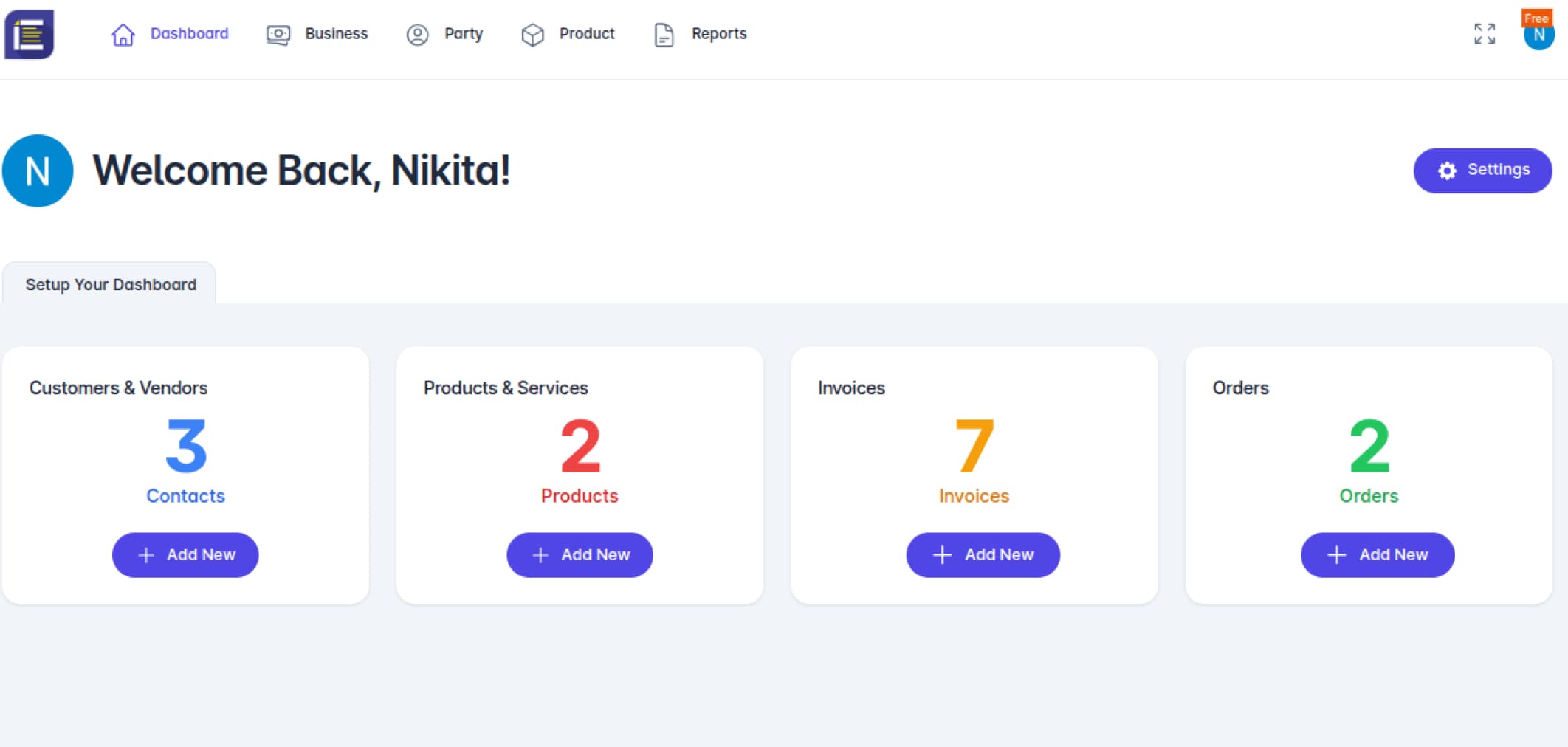The height and width of the screenshot is (747, 1568).
Task: Open the Settings button
Action: [x=1482, y=171]
